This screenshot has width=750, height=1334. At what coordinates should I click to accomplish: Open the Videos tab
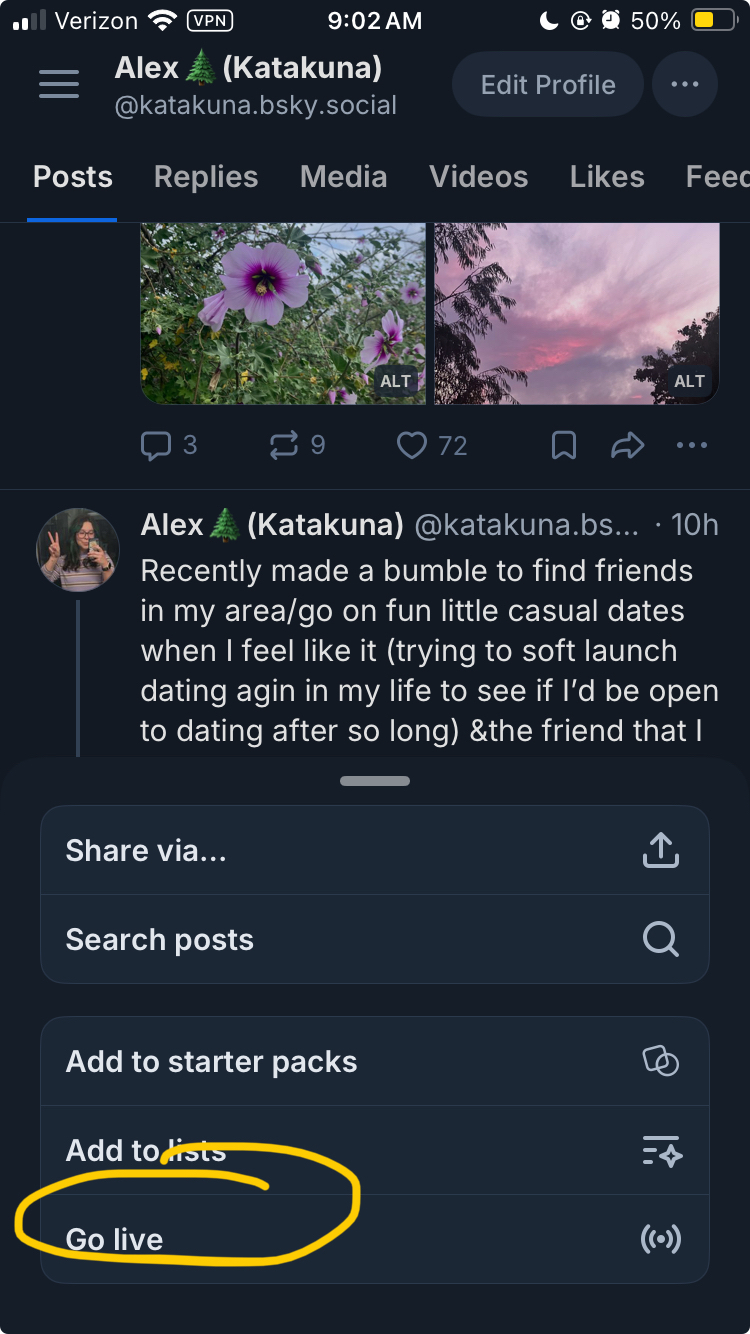[x=478, y=177]
